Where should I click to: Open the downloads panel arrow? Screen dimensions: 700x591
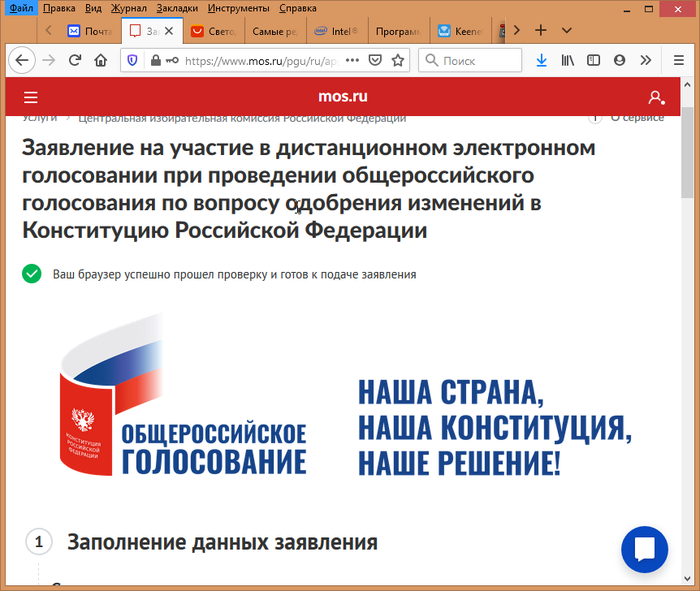[x=541, y=61]
